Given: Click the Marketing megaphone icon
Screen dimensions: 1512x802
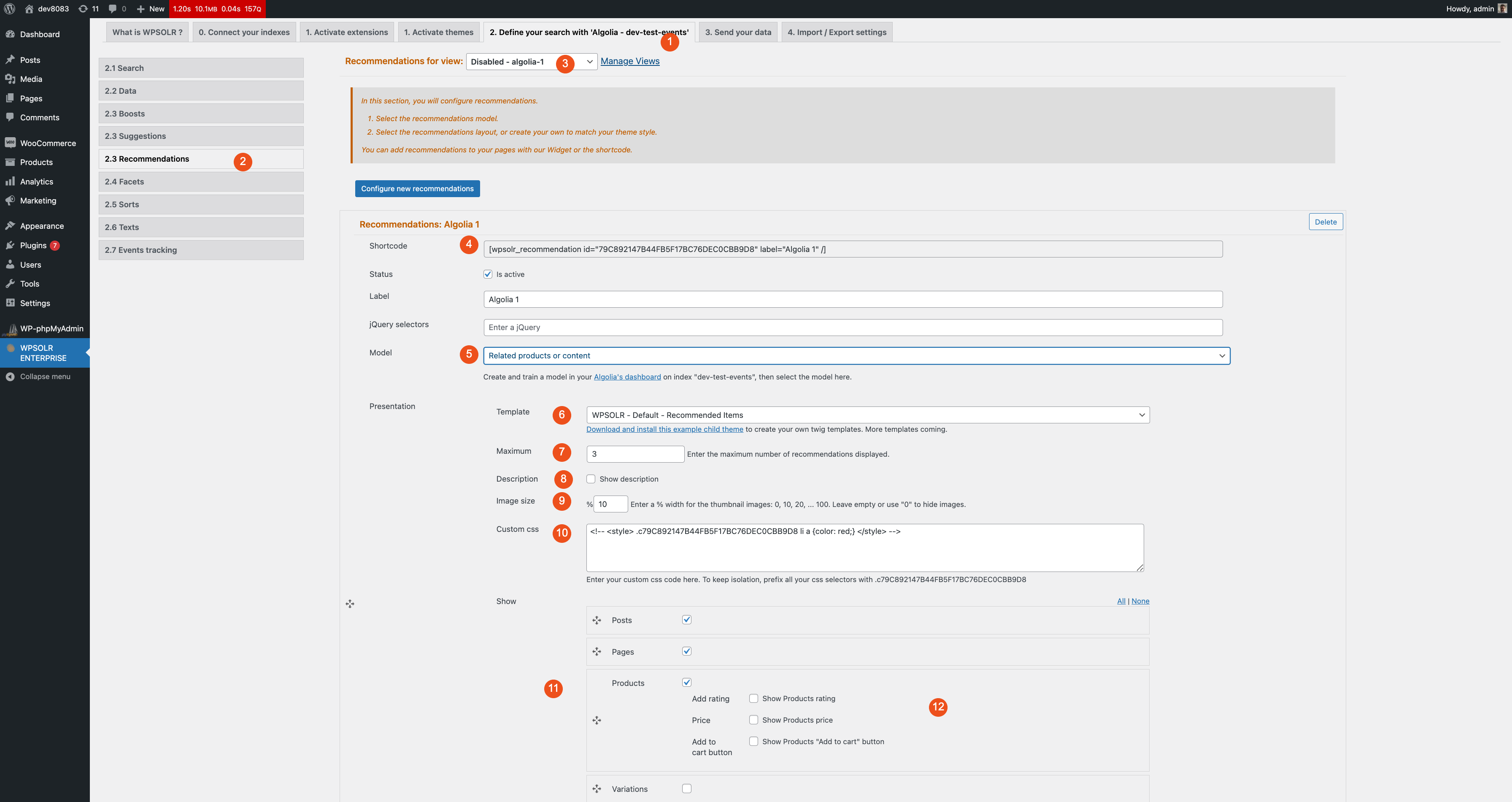Looking at the screenshot, I should [10, 200].
